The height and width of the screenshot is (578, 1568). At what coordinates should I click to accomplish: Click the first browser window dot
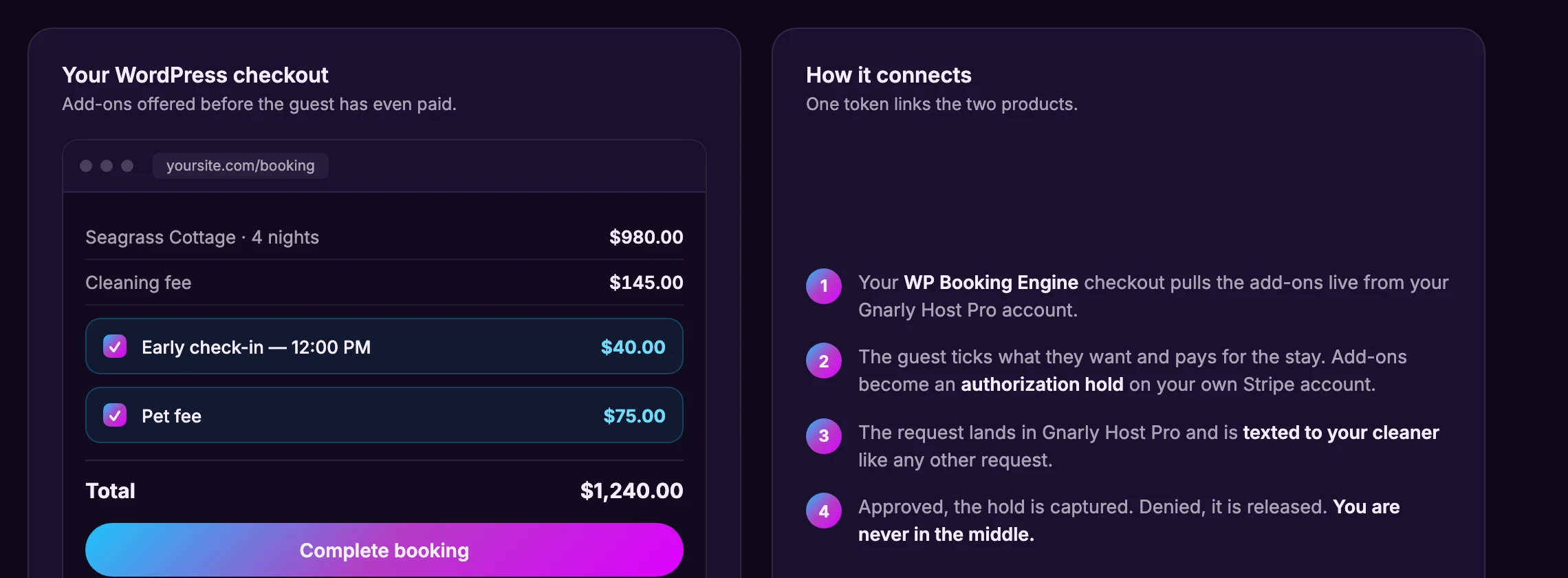pos(86,166)
